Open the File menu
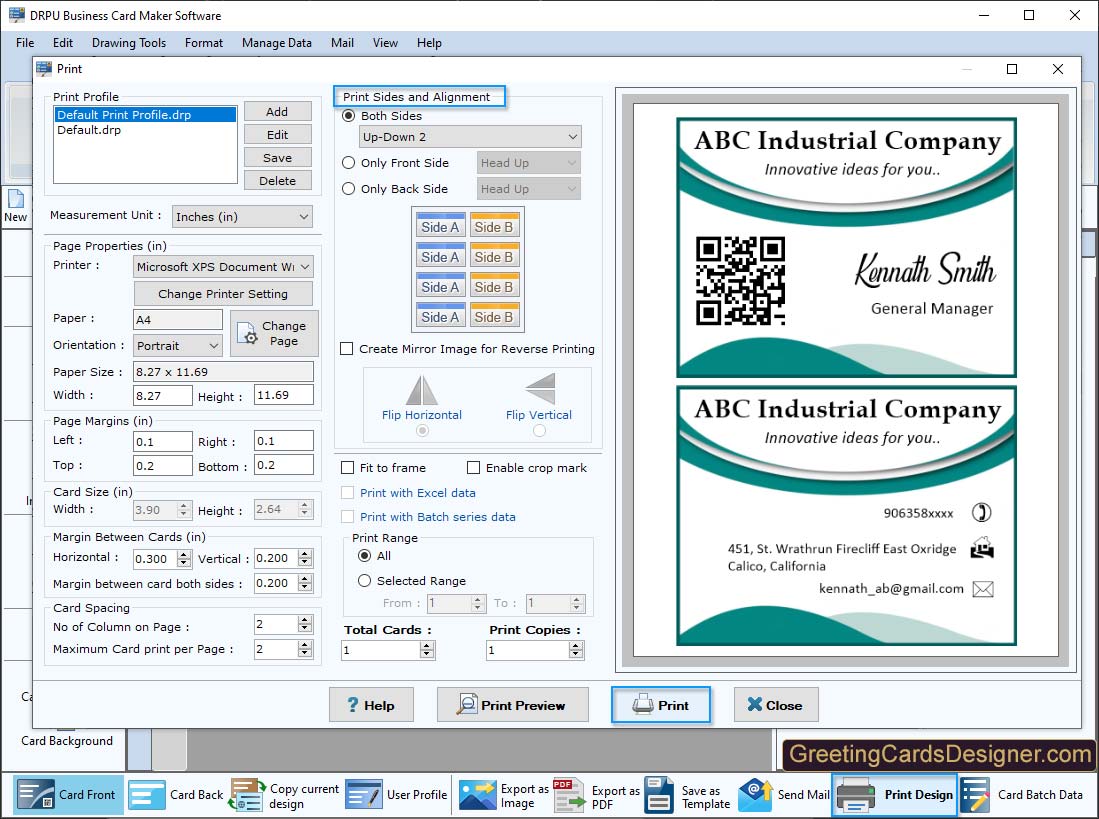 [25, 43]
